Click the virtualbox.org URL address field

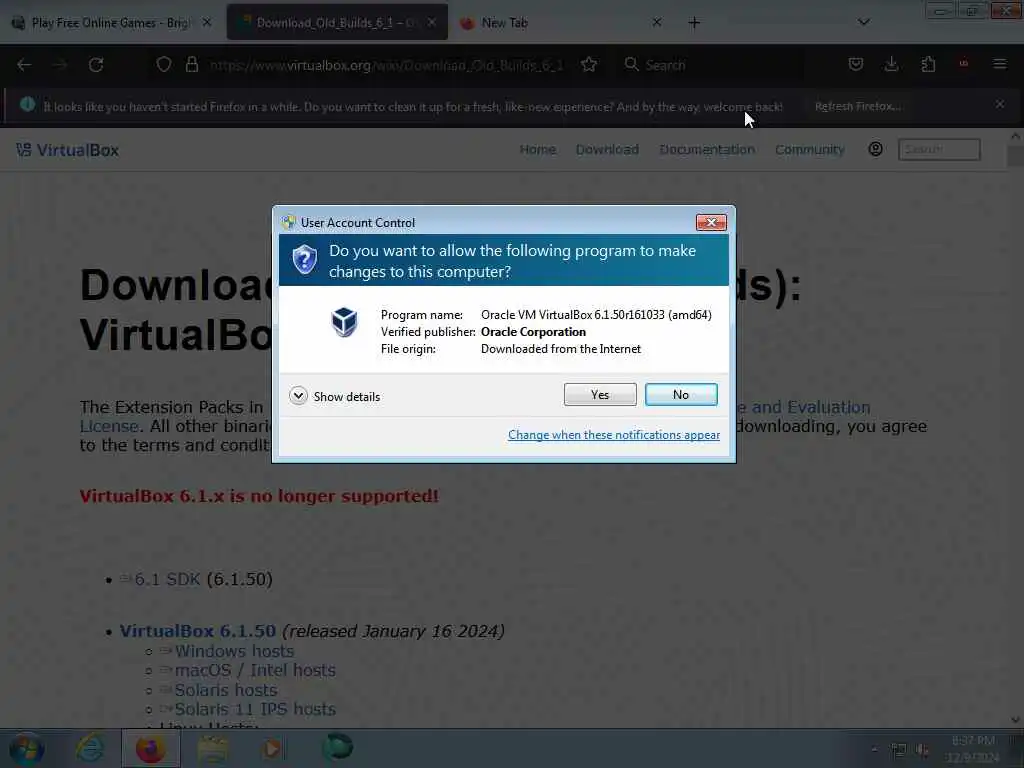point(387,65)
